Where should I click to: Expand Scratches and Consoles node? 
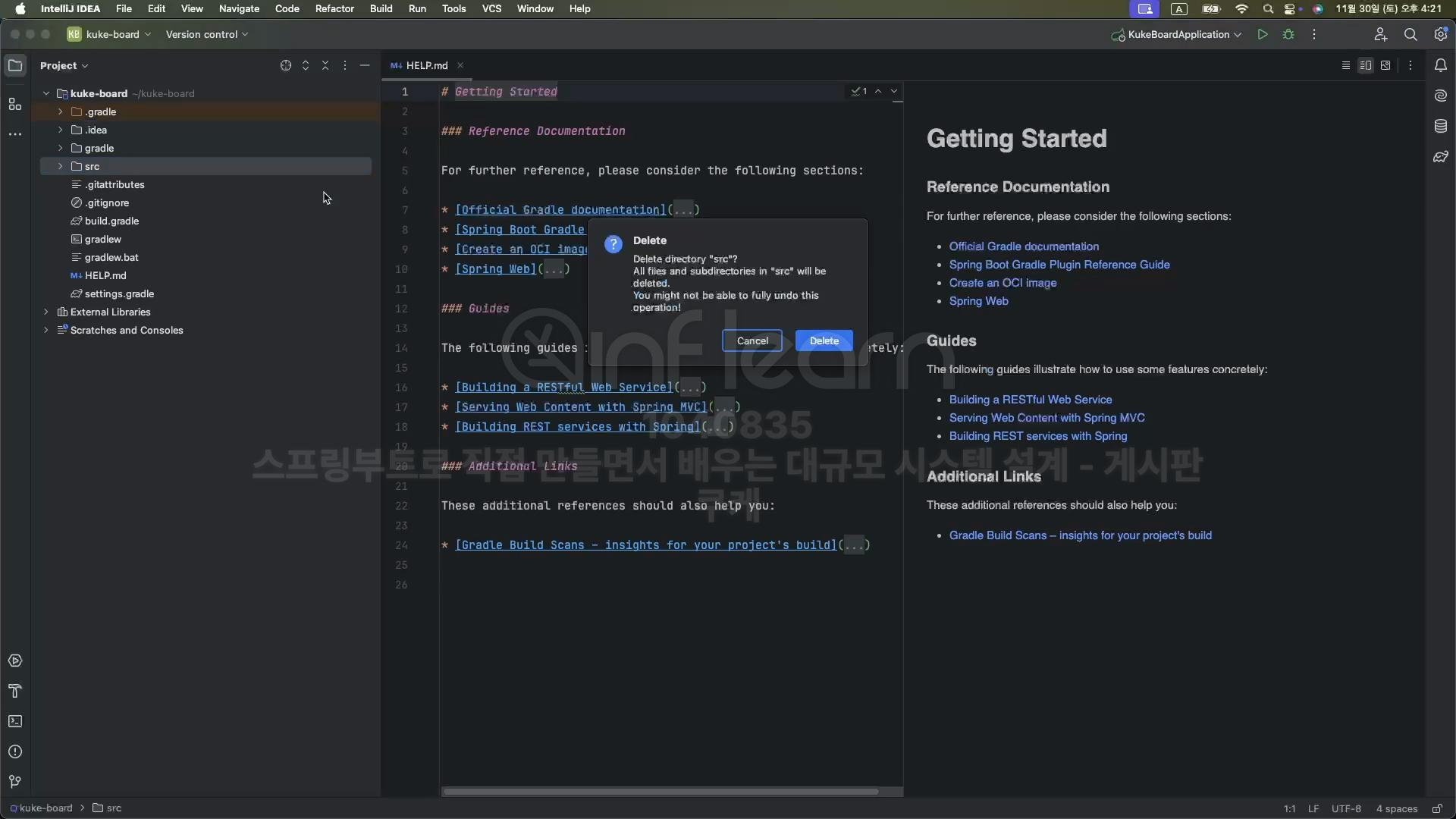click(x=46, y=330)
